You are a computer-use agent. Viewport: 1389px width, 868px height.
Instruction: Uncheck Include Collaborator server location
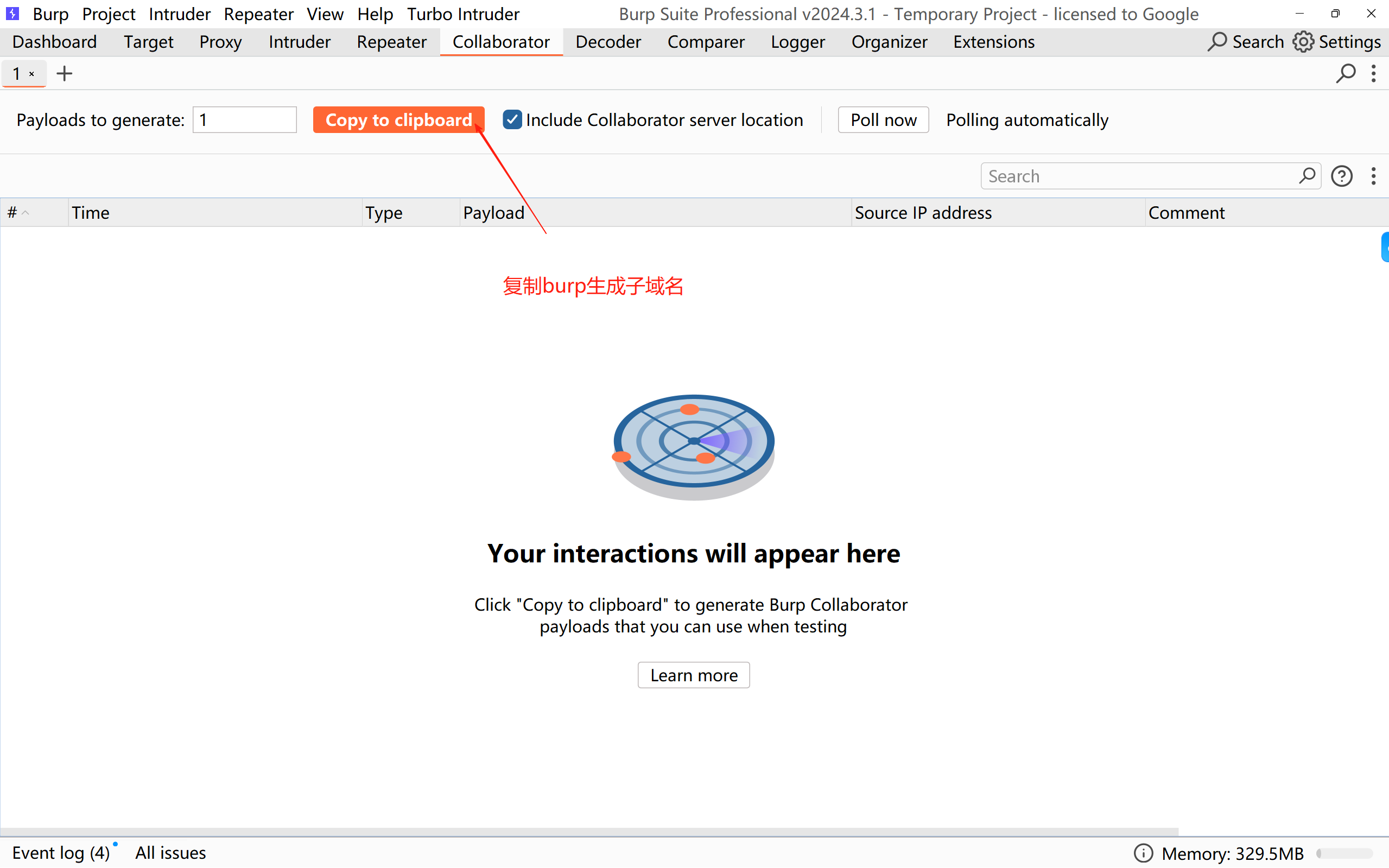click(512, 120)
